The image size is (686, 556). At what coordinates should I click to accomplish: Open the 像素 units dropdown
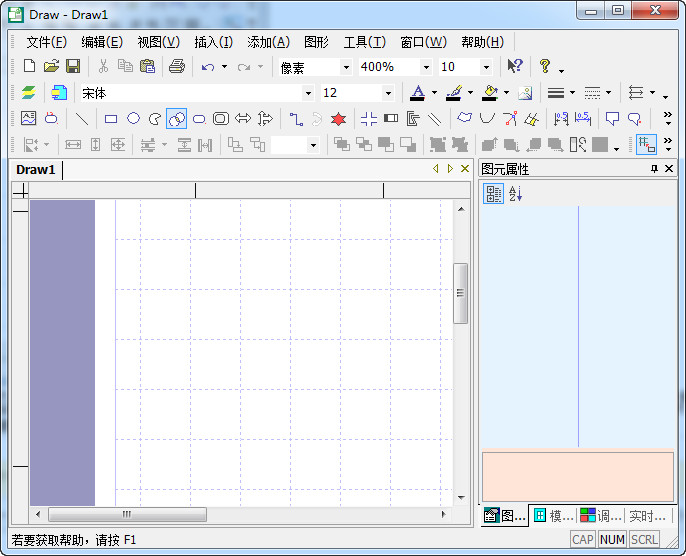point(347,67)
